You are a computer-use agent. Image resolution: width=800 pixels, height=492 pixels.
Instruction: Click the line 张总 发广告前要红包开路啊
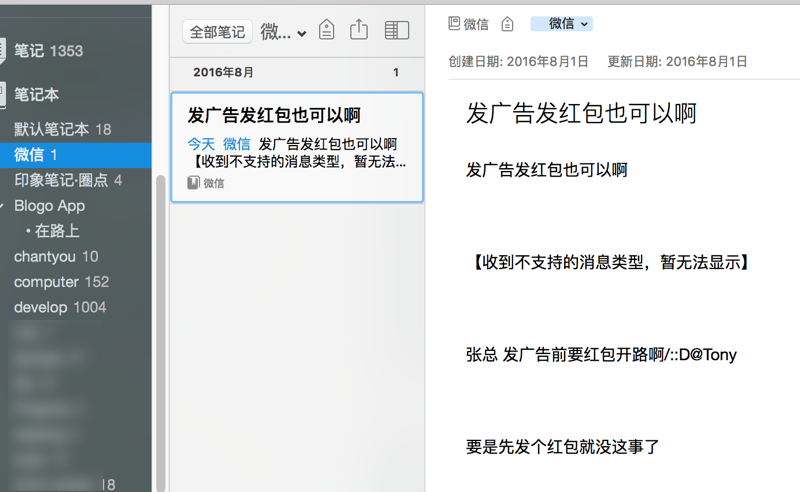[x=601, y=355]
